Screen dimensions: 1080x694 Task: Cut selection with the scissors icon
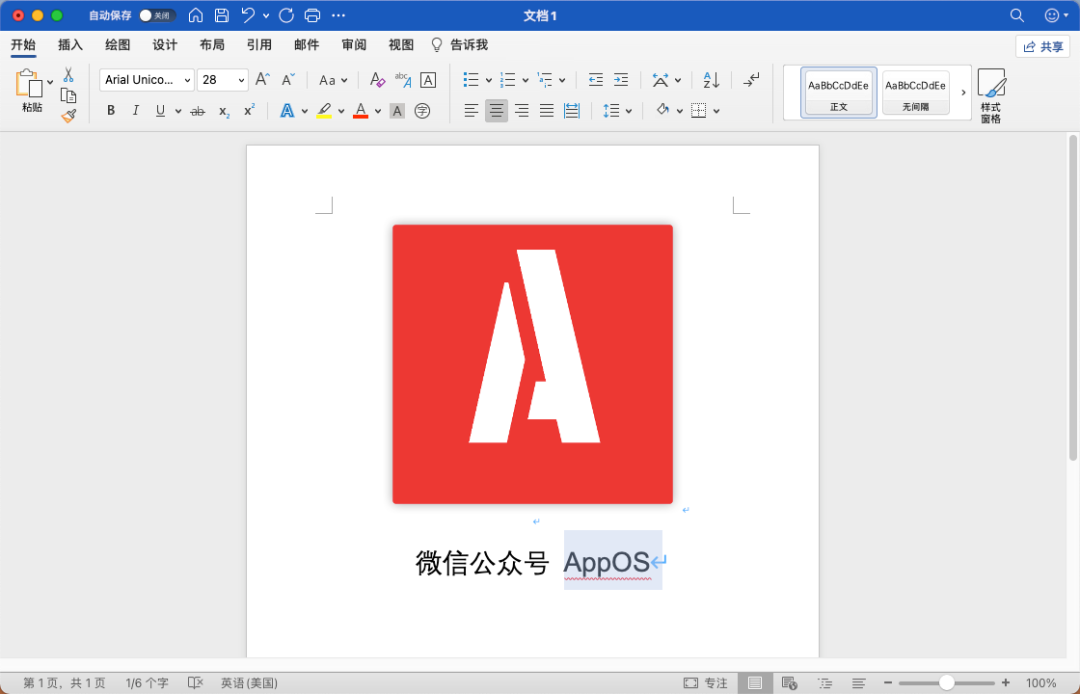(68, 74)
